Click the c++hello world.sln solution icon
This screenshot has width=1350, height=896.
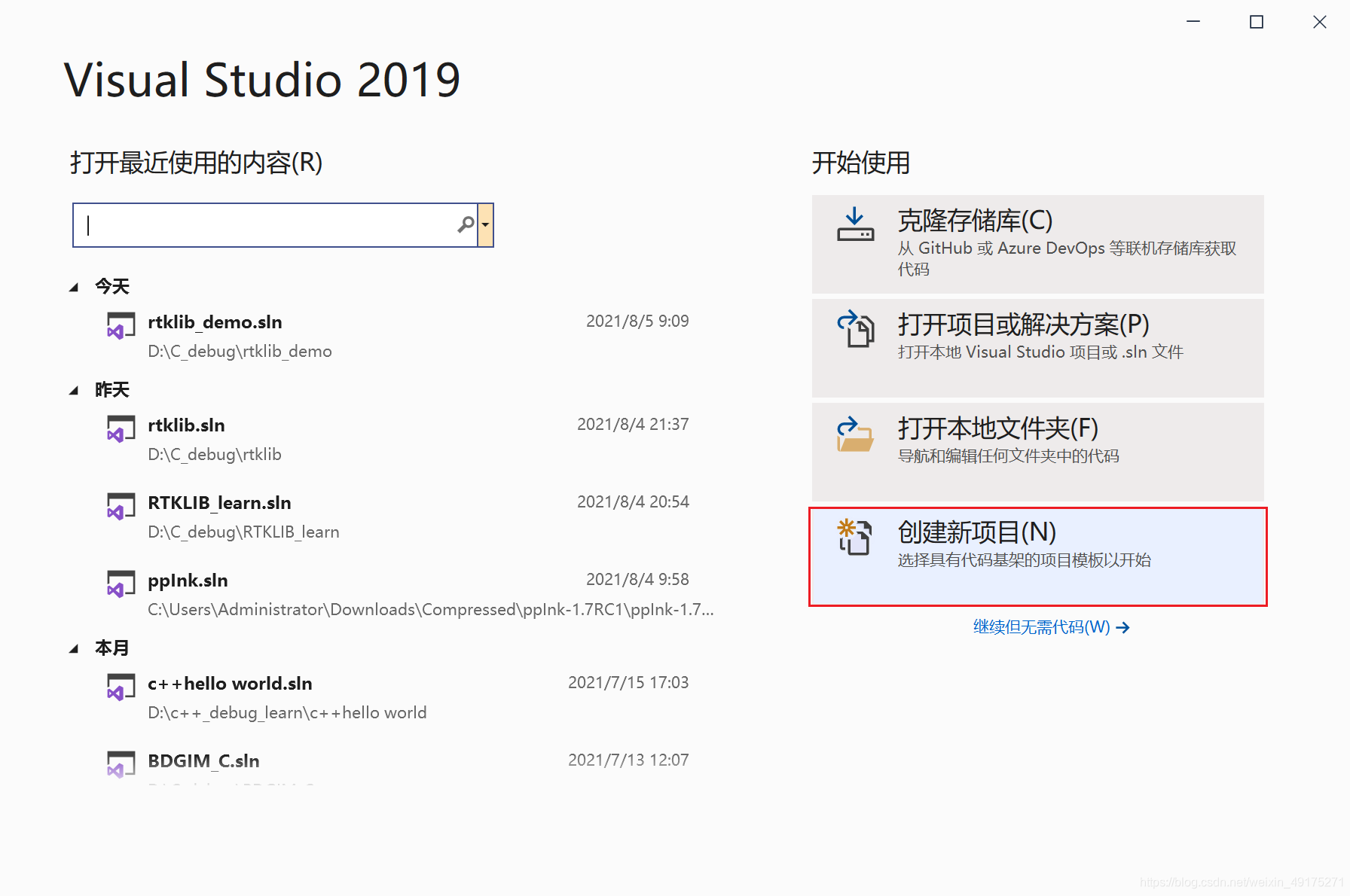121,687
